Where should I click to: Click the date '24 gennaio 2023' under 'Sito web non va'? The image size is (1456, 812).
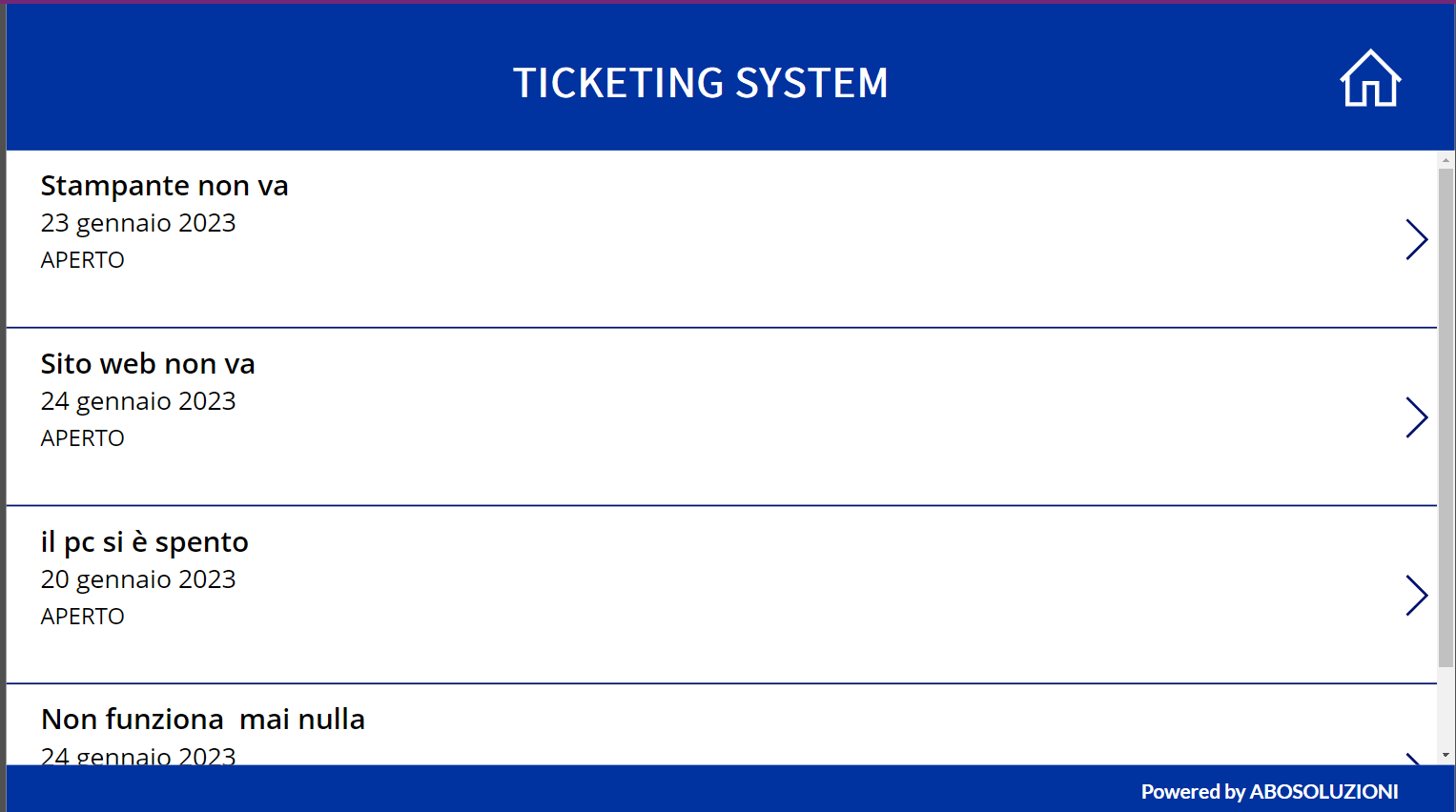[x=138, y=401]
